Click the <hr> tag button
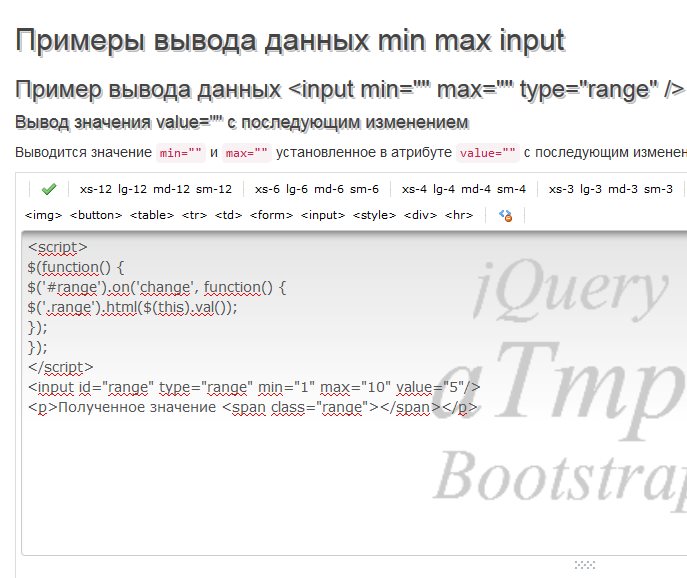687x578 pixels. click(x=459, y=215)
